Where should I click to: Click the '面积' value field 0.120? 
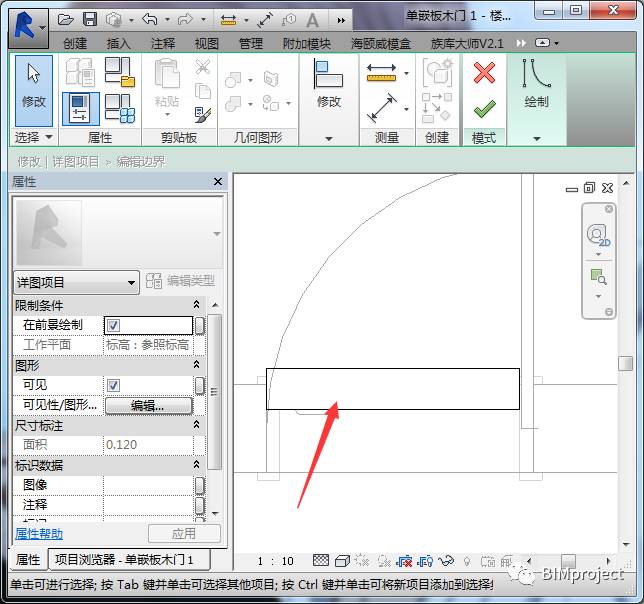(x=148, y=445)
